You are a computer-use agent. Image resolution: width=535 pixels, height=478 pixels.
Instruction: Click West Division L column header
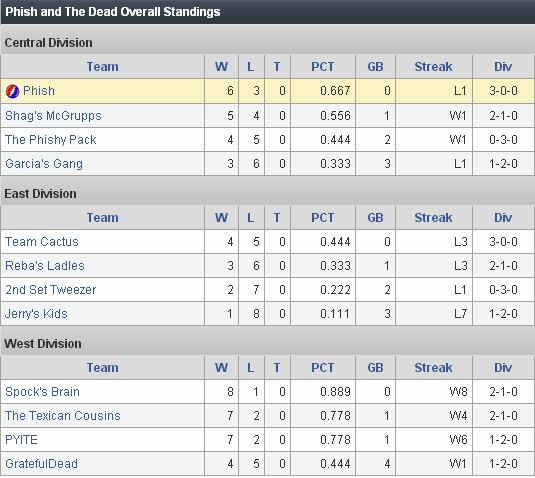click(x=250, y=368)
